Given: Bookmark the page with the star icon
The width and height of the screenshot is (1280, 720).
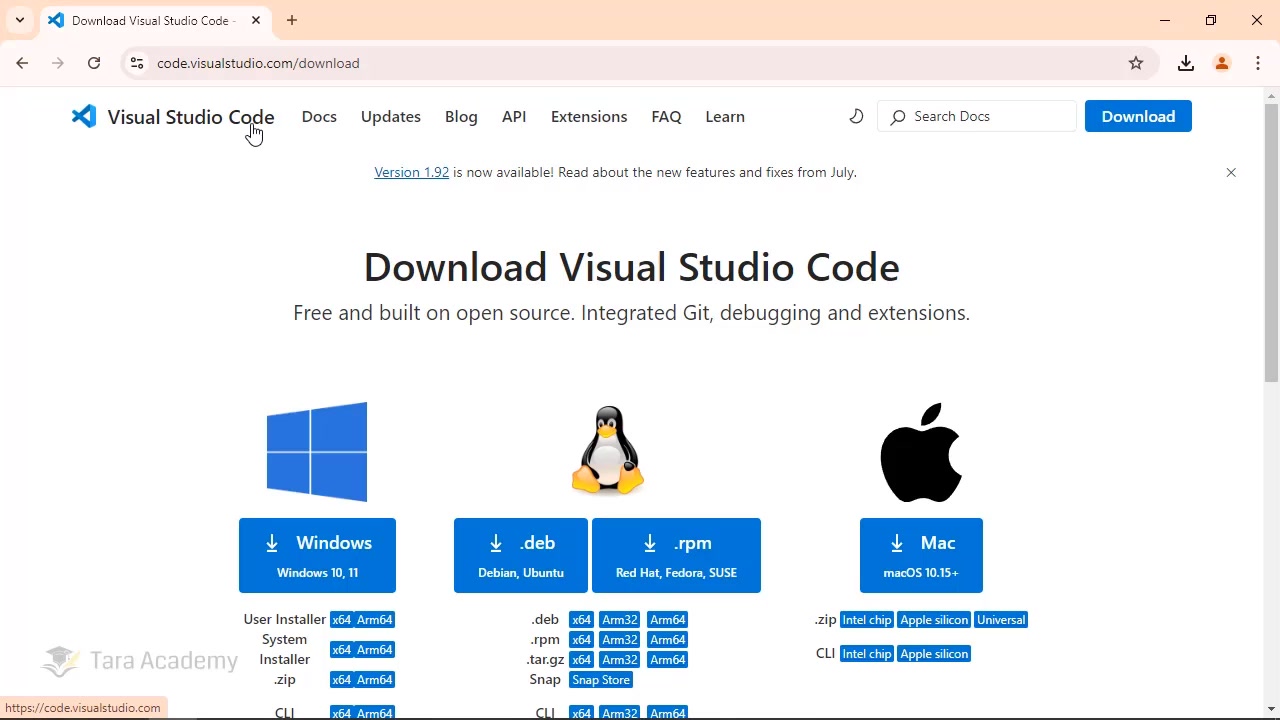Looking at the screenshot, I should (x=1136, y=62).
